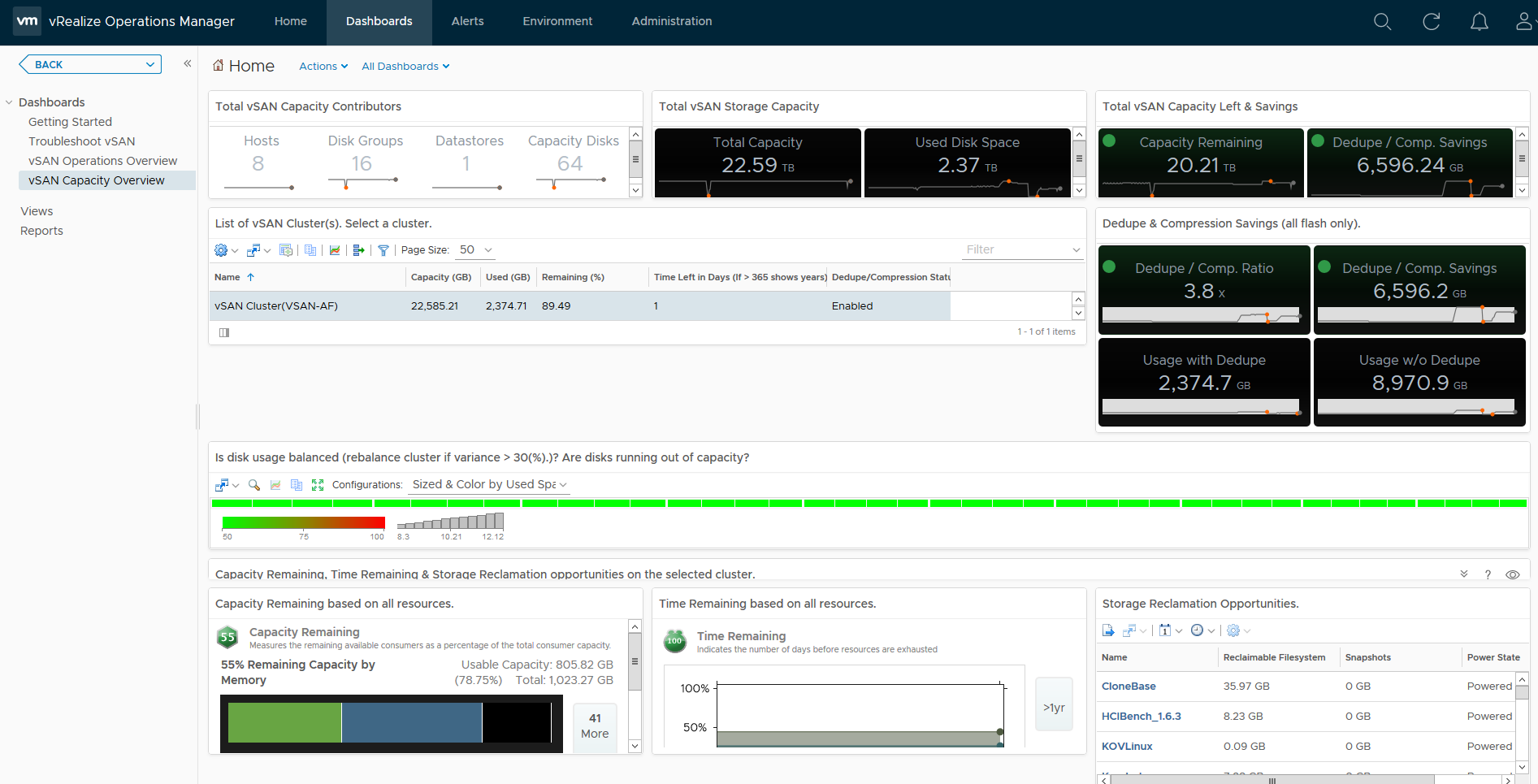Click magnifier zoom icon in disk usage toolbar

click(x=254, y=485)
